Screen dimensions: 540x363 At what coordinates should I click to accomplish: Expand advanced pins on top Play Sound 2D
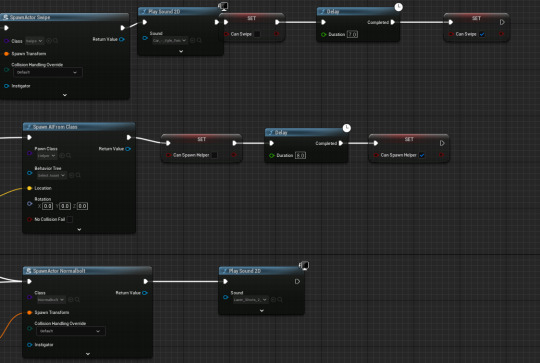181,51
